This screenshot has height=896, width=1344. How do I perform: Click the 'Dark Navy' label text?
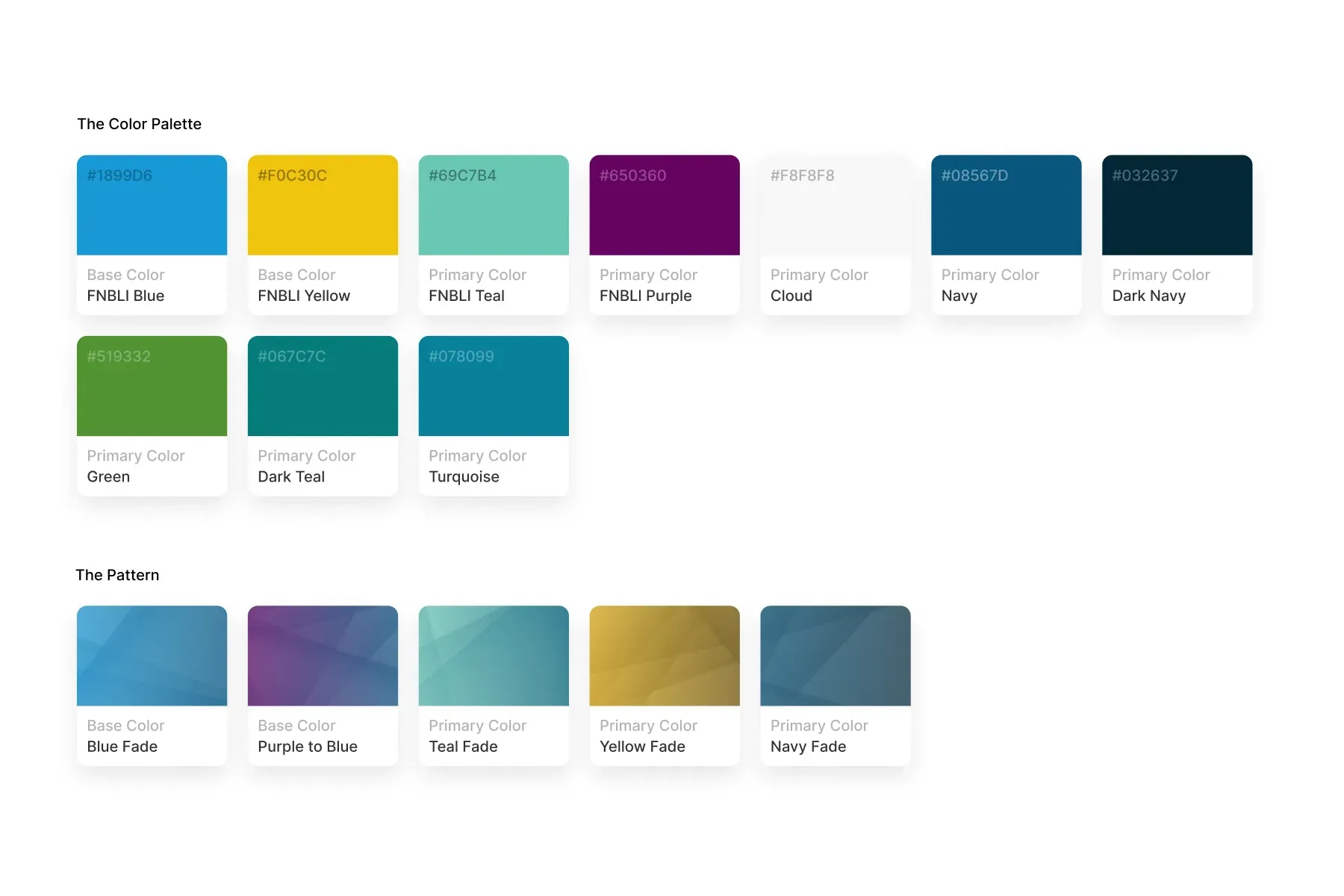(x=1149, y=296)
